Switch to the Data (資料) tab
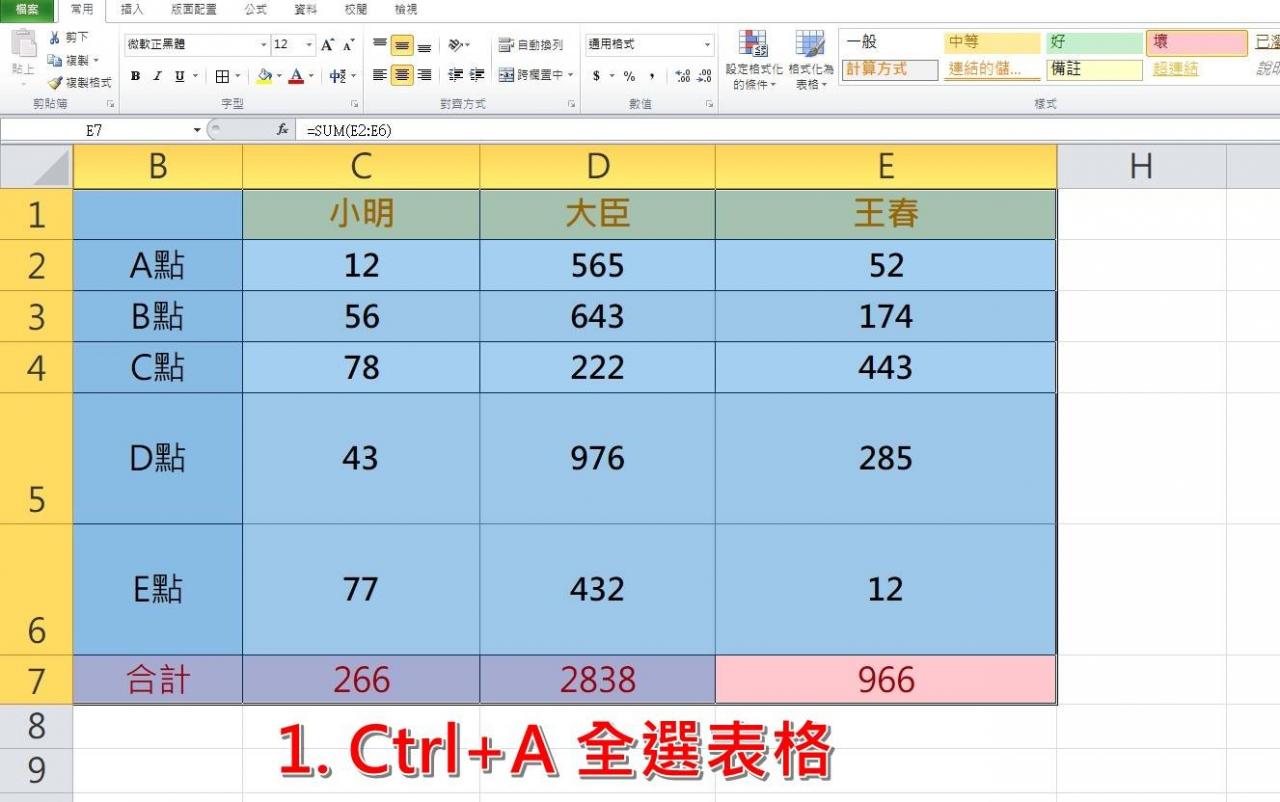Image resolution: width=1280 pixels, height=802 pixels. click(306, 9)
